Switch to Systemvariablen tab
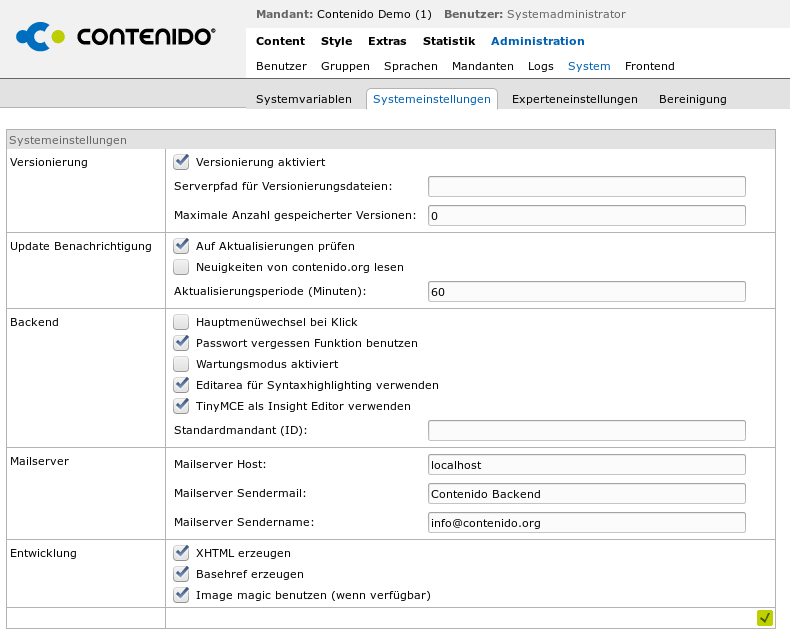Image resolution: width=790 pixels, height=630 pixels. 304,99
